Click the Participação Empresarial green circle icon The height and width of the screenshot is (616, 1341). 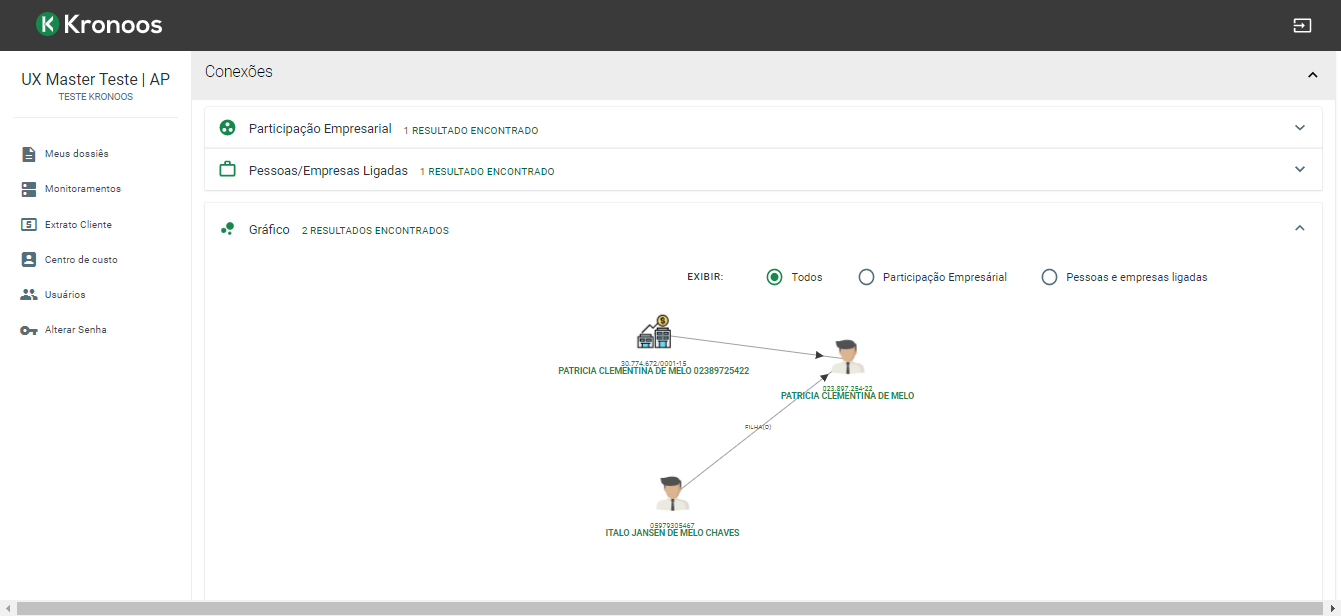(227, 129)
